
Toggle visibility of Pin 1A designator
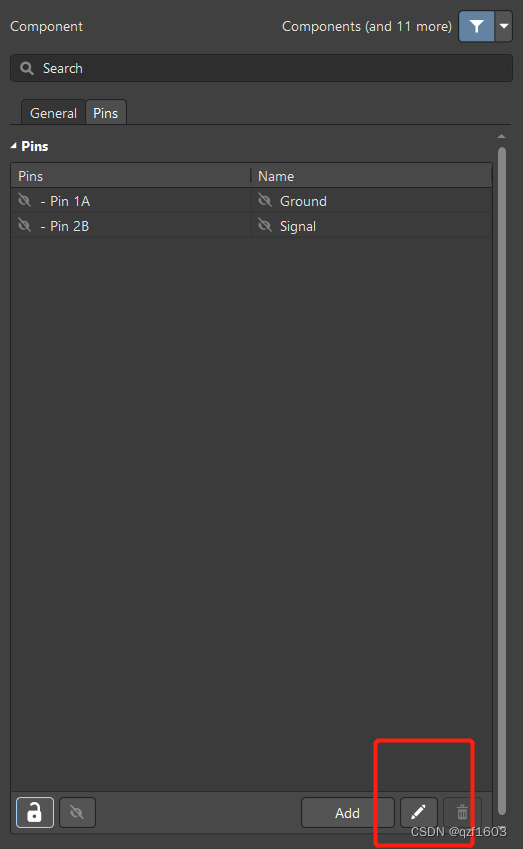24,200
